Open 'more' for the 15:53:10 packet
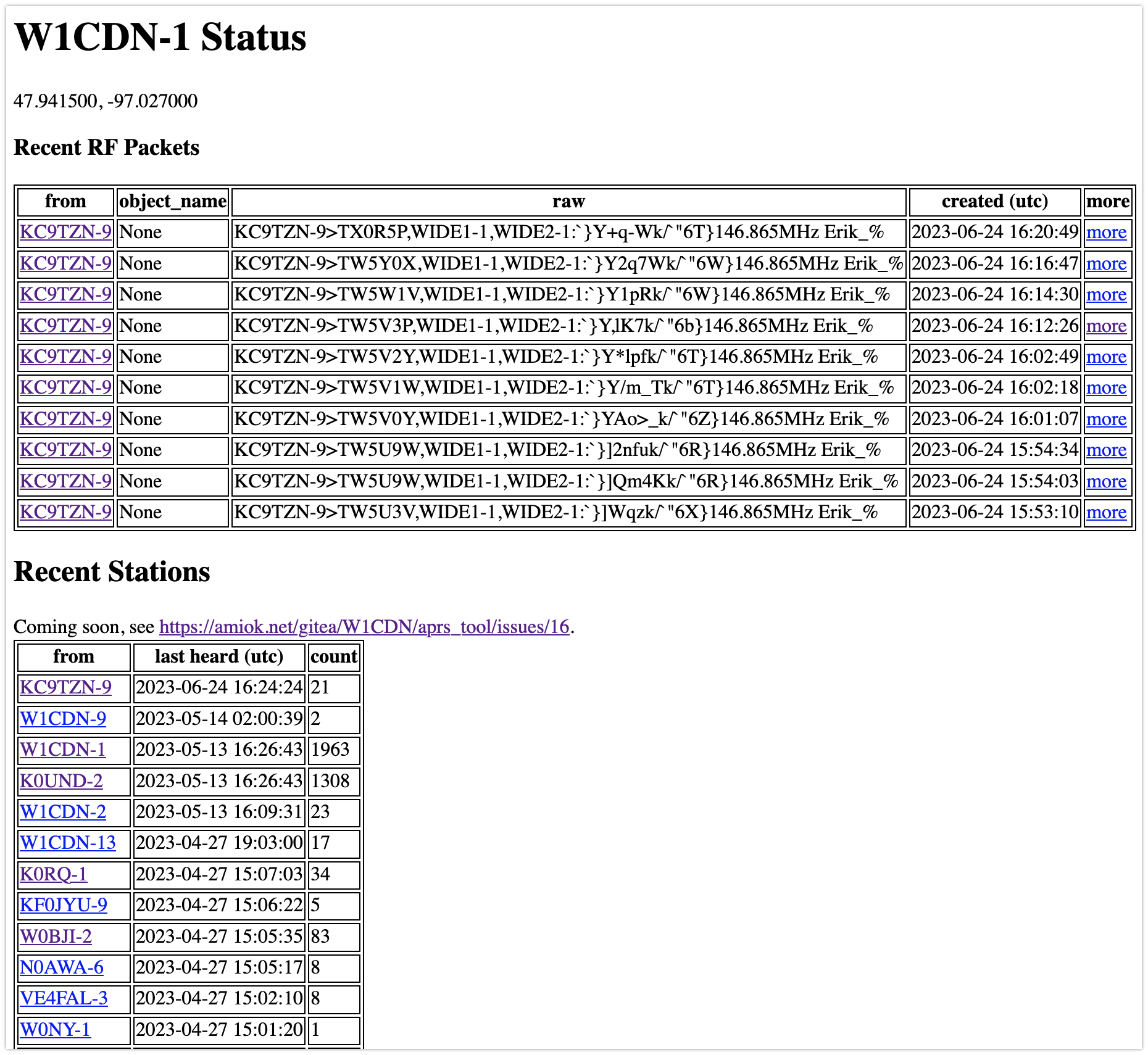Screen dimensions: 1148x1055 point(1106,512)
